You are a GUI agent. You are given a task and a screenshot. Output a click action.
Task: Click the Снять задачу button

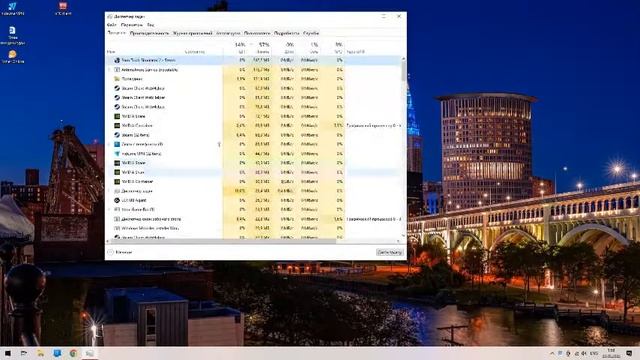pyautogui.click(x=390, y=252)
